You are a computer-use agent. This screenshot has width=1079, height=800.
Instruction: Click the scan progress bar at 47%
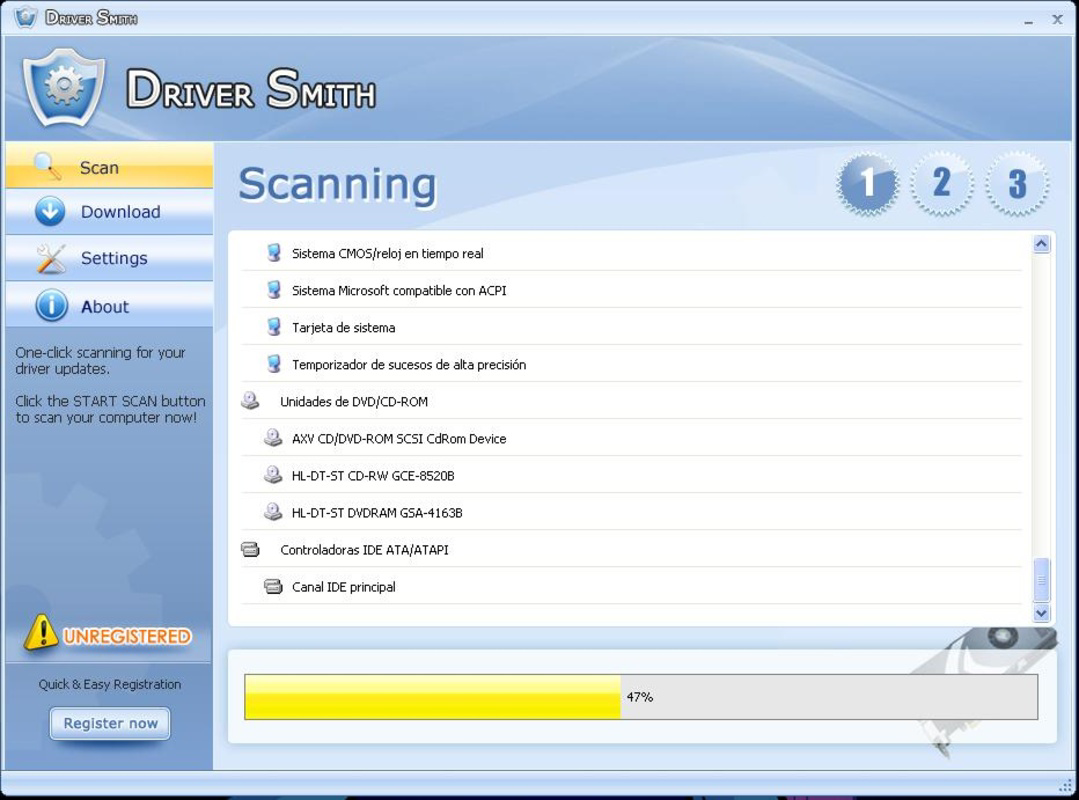coord(641,697)
